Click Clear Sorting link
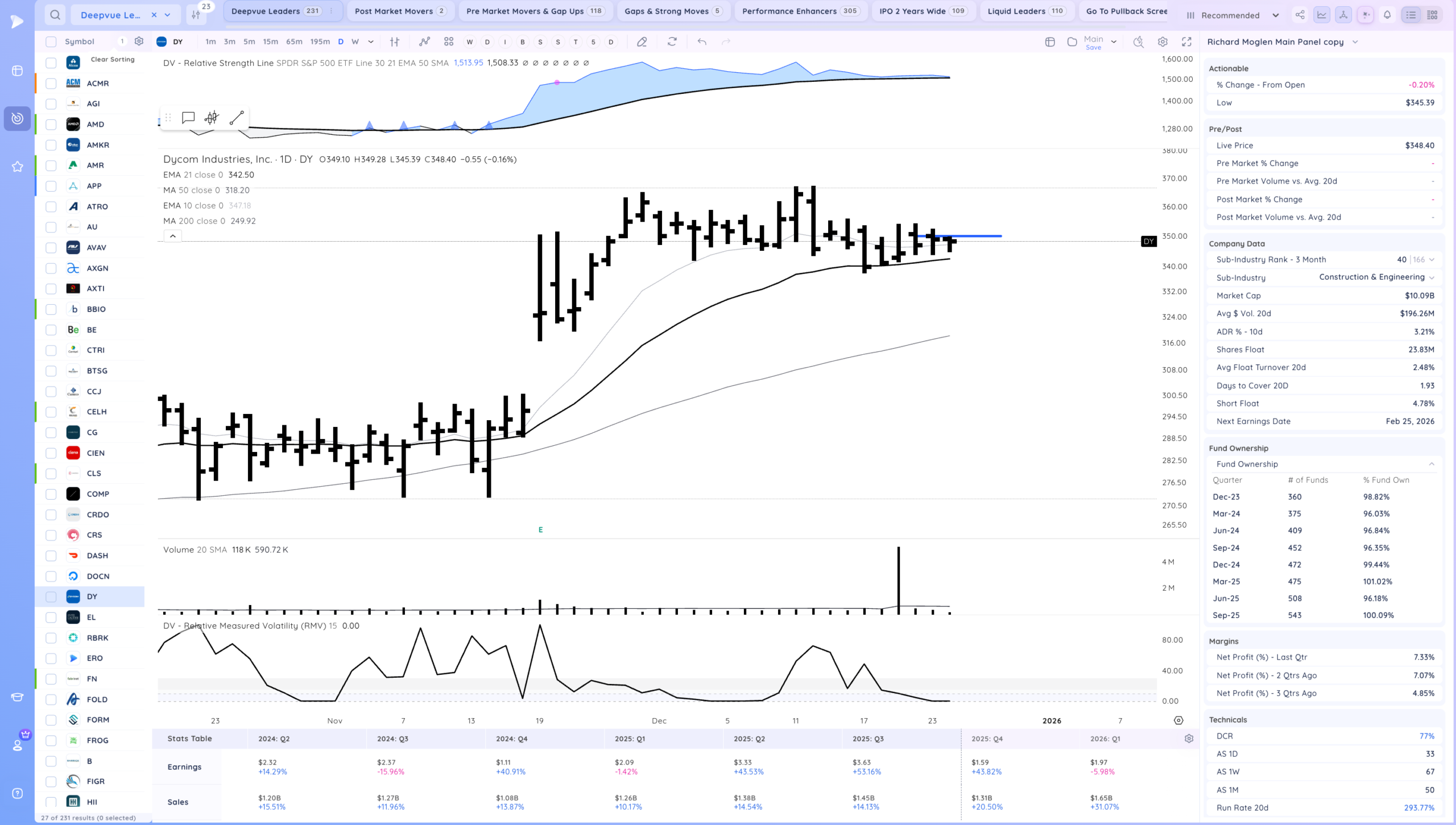Image resolution: width=1456 pixels, height=825 pixels. [113, 59]
